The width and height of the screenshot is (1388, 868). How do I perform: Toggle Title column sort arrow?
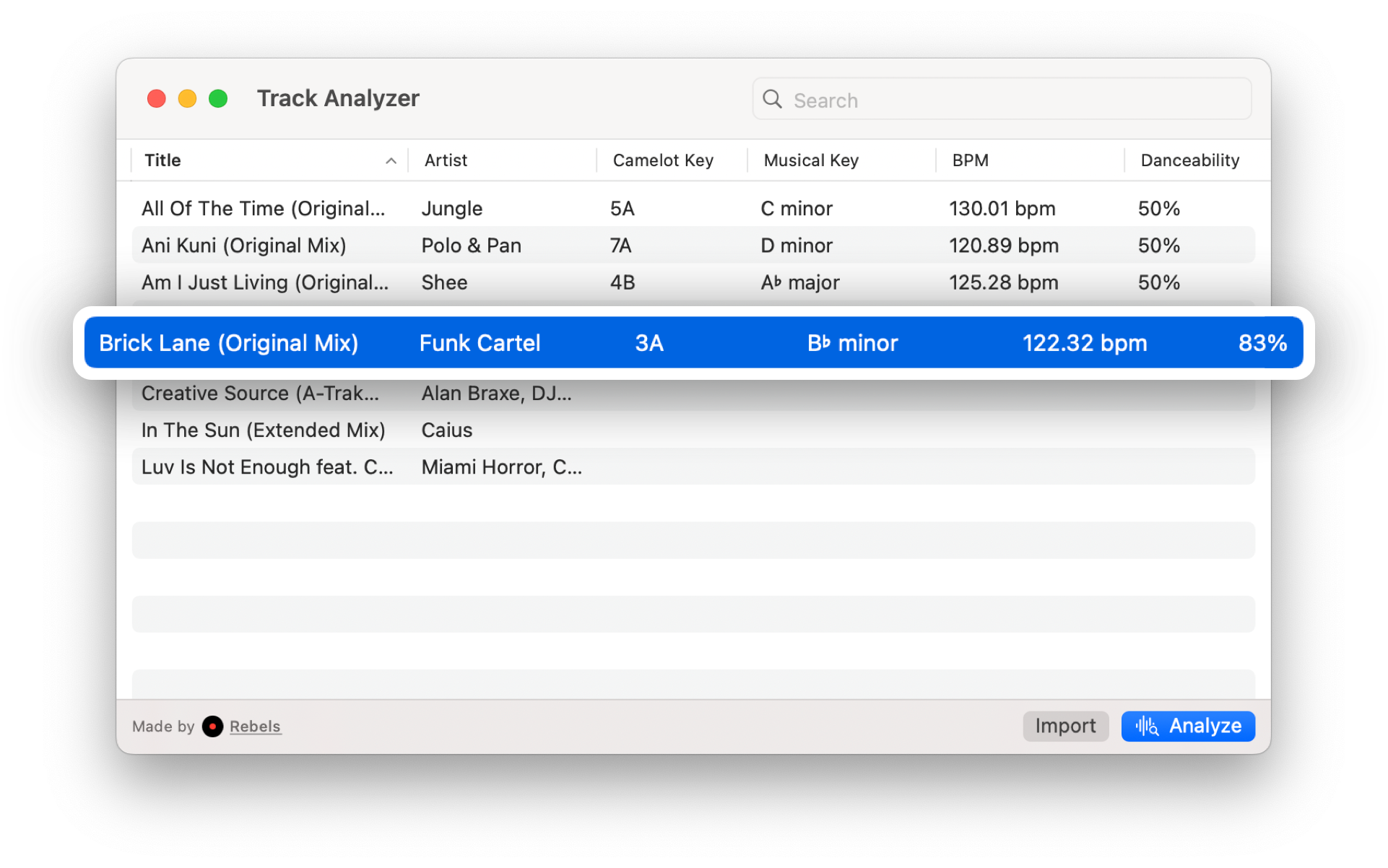click(x=391, y=160)
